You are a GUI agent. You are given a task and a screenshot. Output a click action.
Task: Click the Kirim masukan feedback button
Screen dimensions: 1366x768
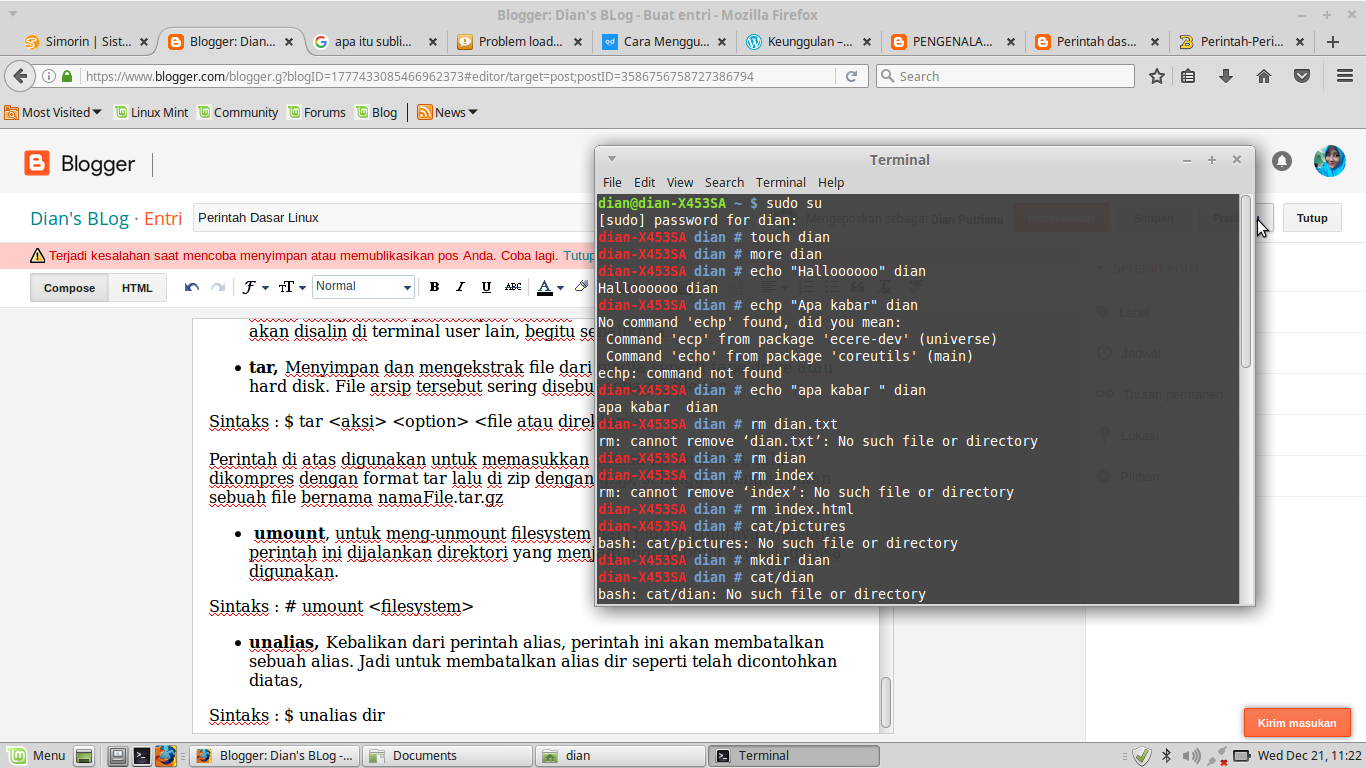pyautogui.click(x=1297, y=723)
